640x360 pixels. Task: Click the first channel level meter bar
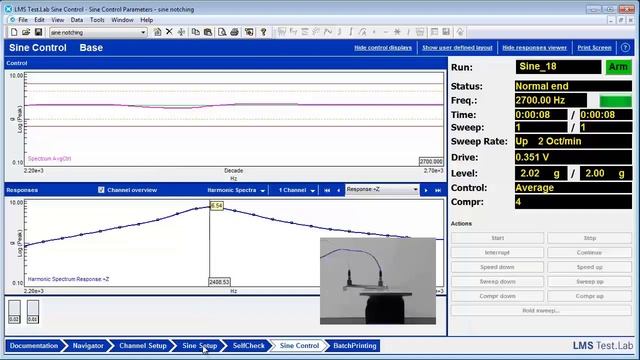pyautogui.click(x=14, y=312)
